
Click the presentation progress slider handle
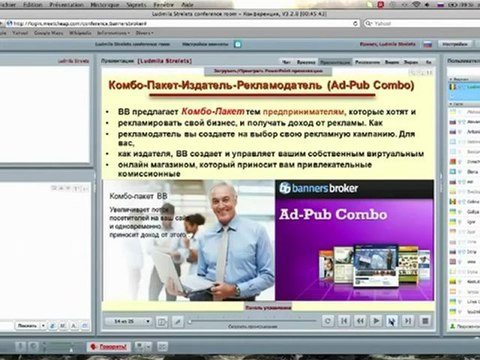[x=189, y=322]
